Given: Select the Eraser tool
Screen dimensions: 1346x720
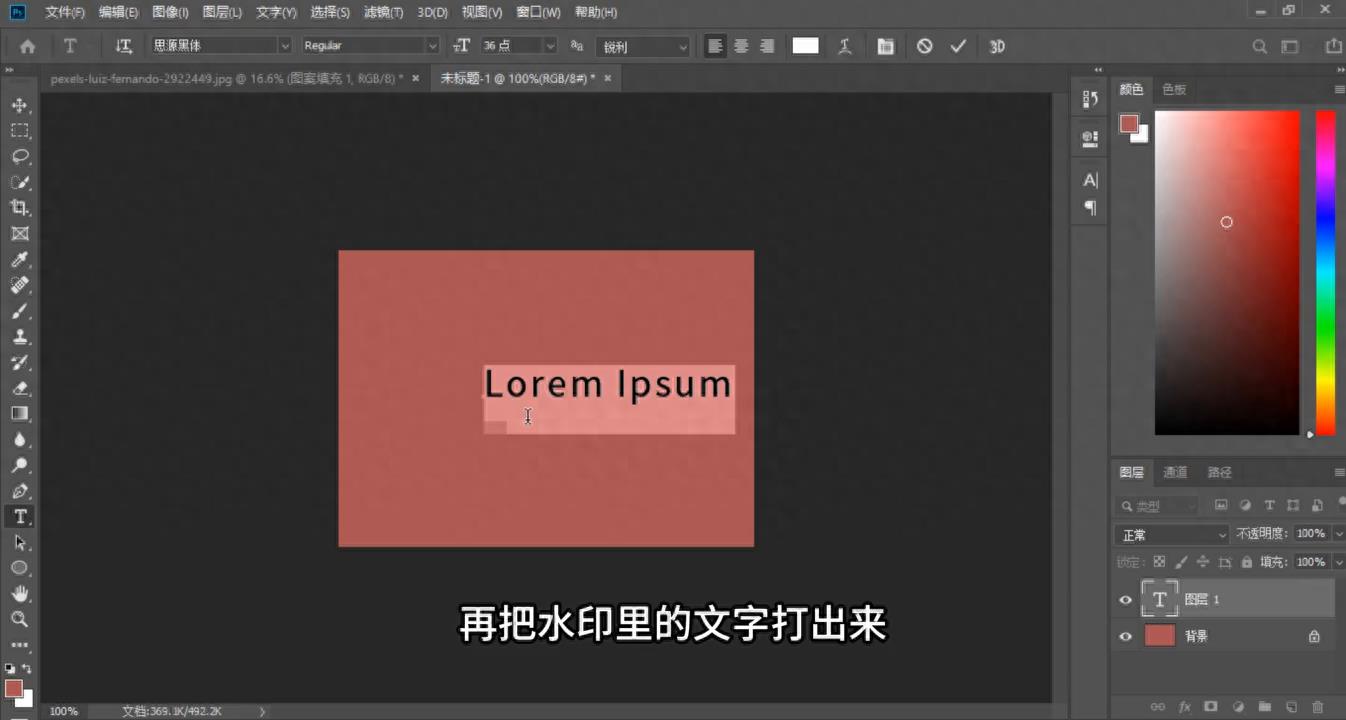Looking at the screenshot, I should pyautogui.click(x=19, y=388).
